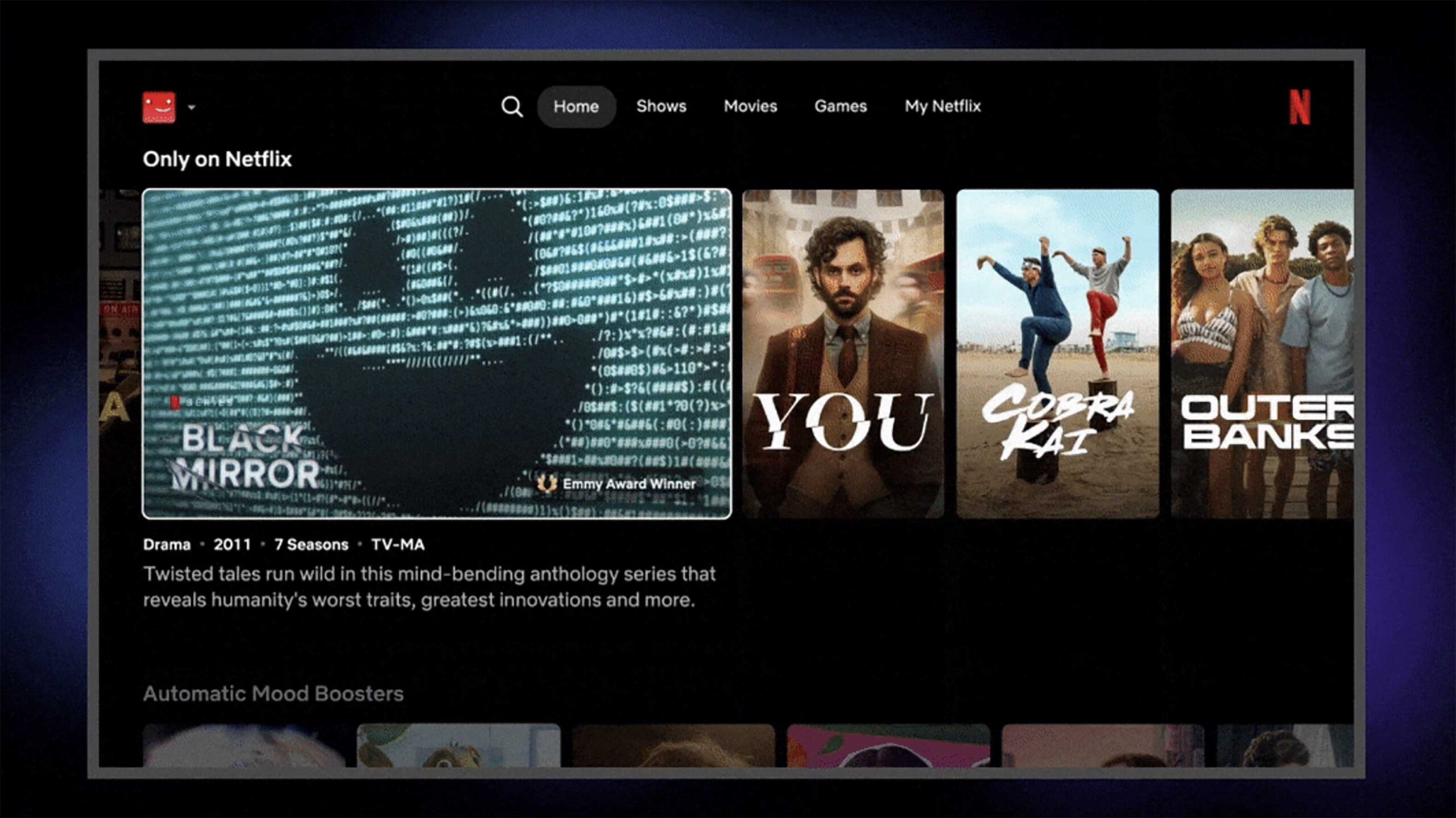Viewport: 1456px width, 818px height.
Task: Click the TV-MA rating label
Action: (398, 544)
